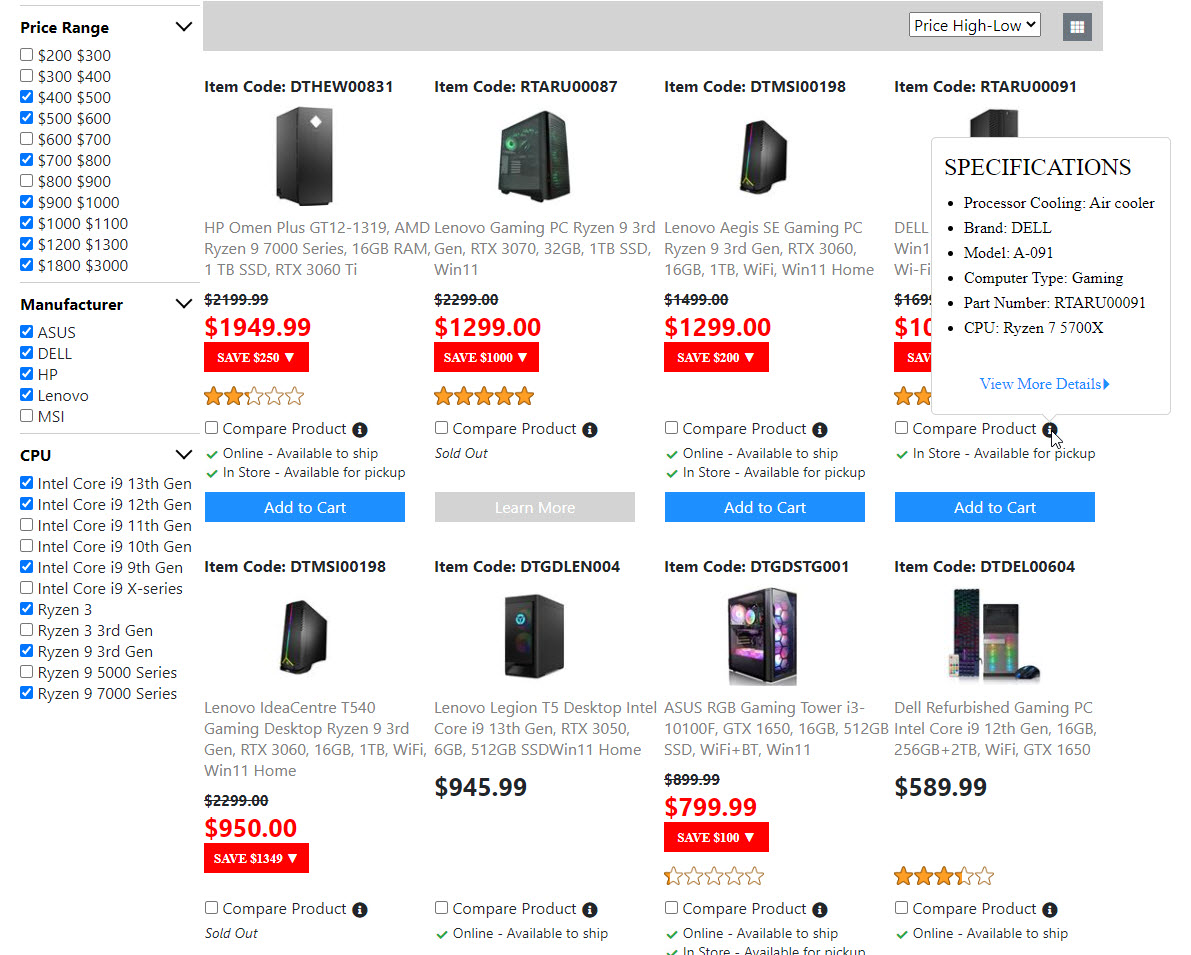Image resolution: width=1191 pixels, height=955 pixels.
Task: Click info icon for Lenovo Gaming PC Ryzen 9
Action: tap(590, 430)
